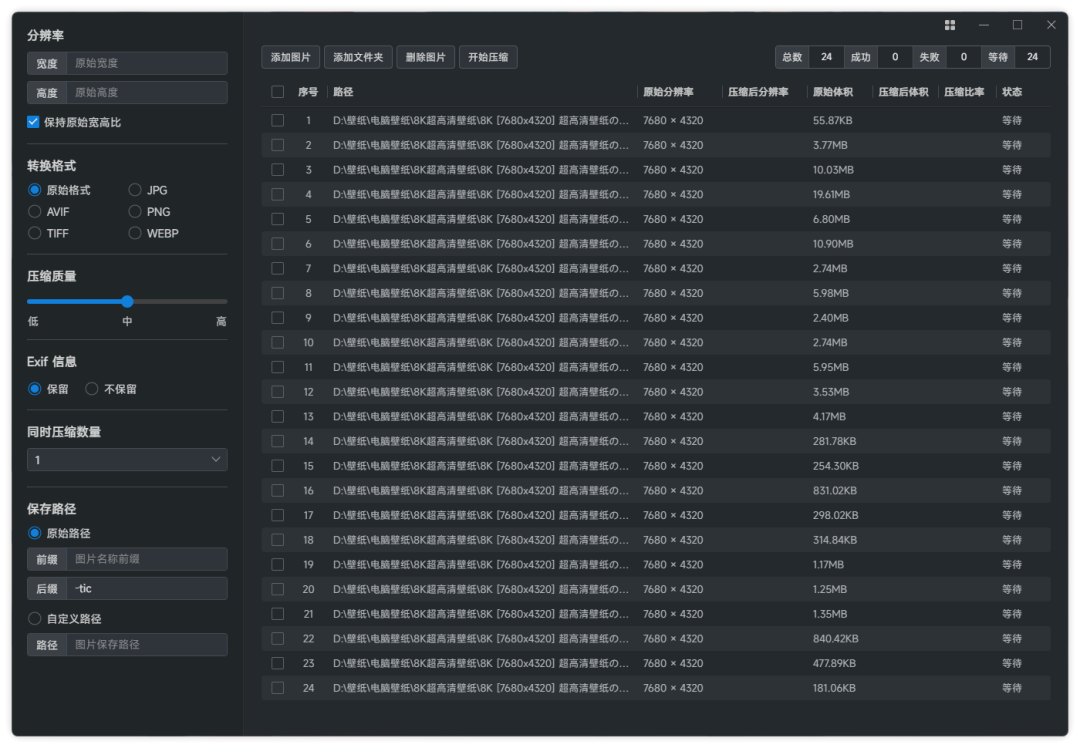Image resolution: width=1080 pixels, height=748 pixels.
Task: Click the maximize window icon
Action: [1017, 25]
